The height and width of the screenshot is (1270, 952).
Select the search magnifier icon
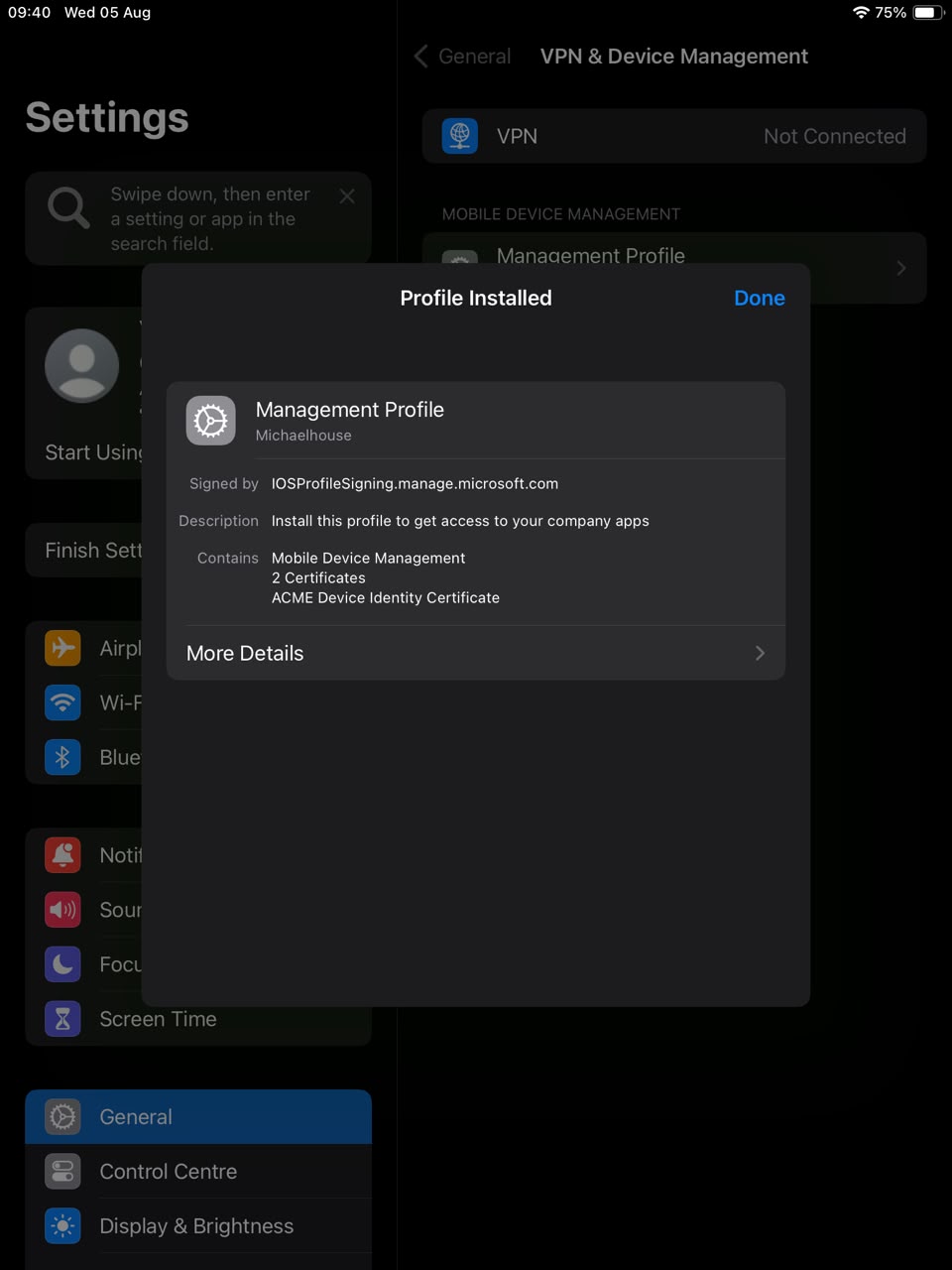(68, 207)
